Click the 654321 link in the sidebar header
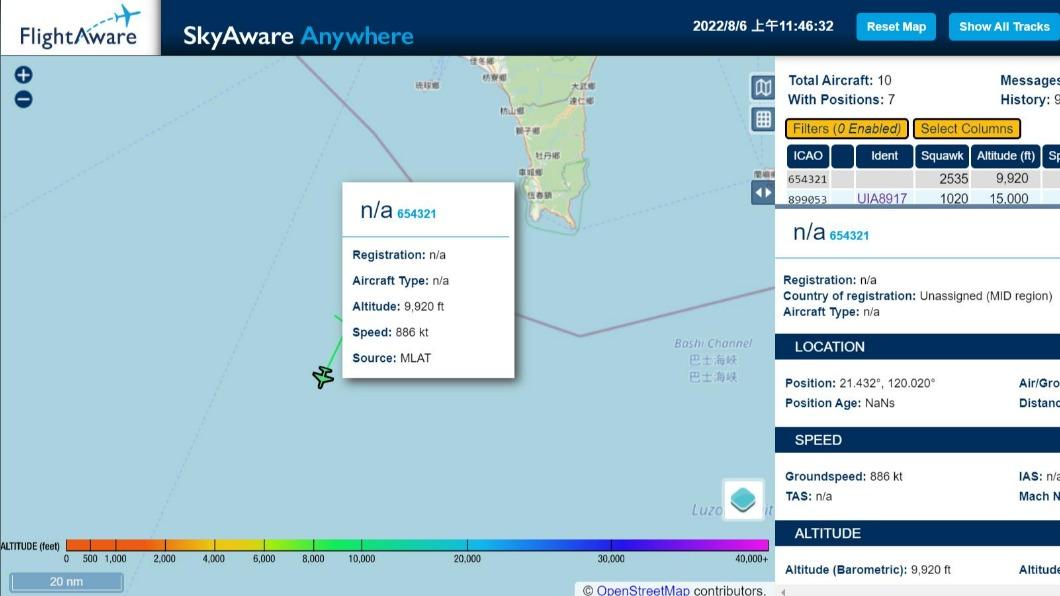 [849, 236]
